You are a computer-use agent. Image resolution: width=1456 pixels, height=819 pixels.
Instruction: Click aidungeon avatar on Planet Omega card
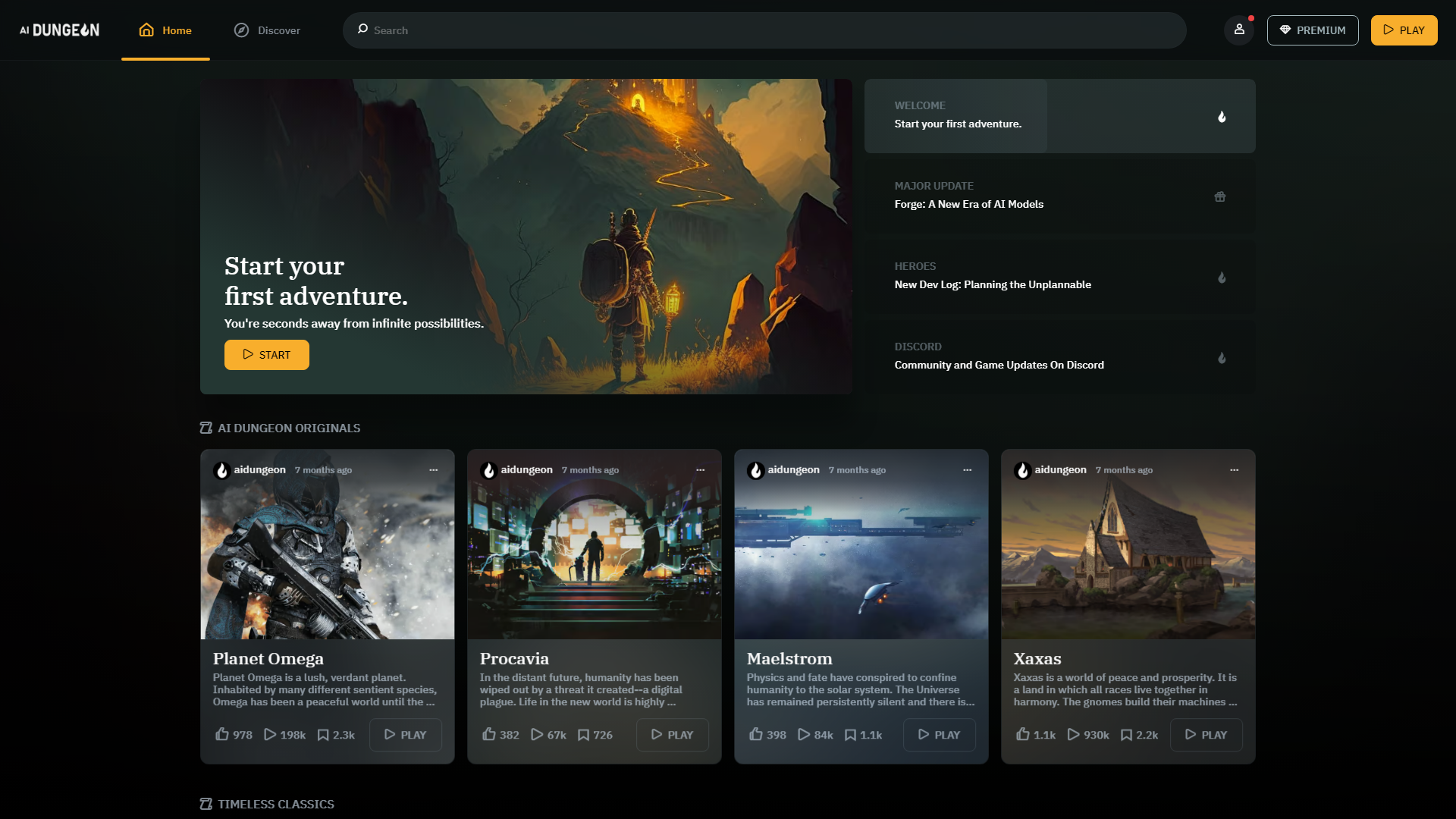click(221, 470)
